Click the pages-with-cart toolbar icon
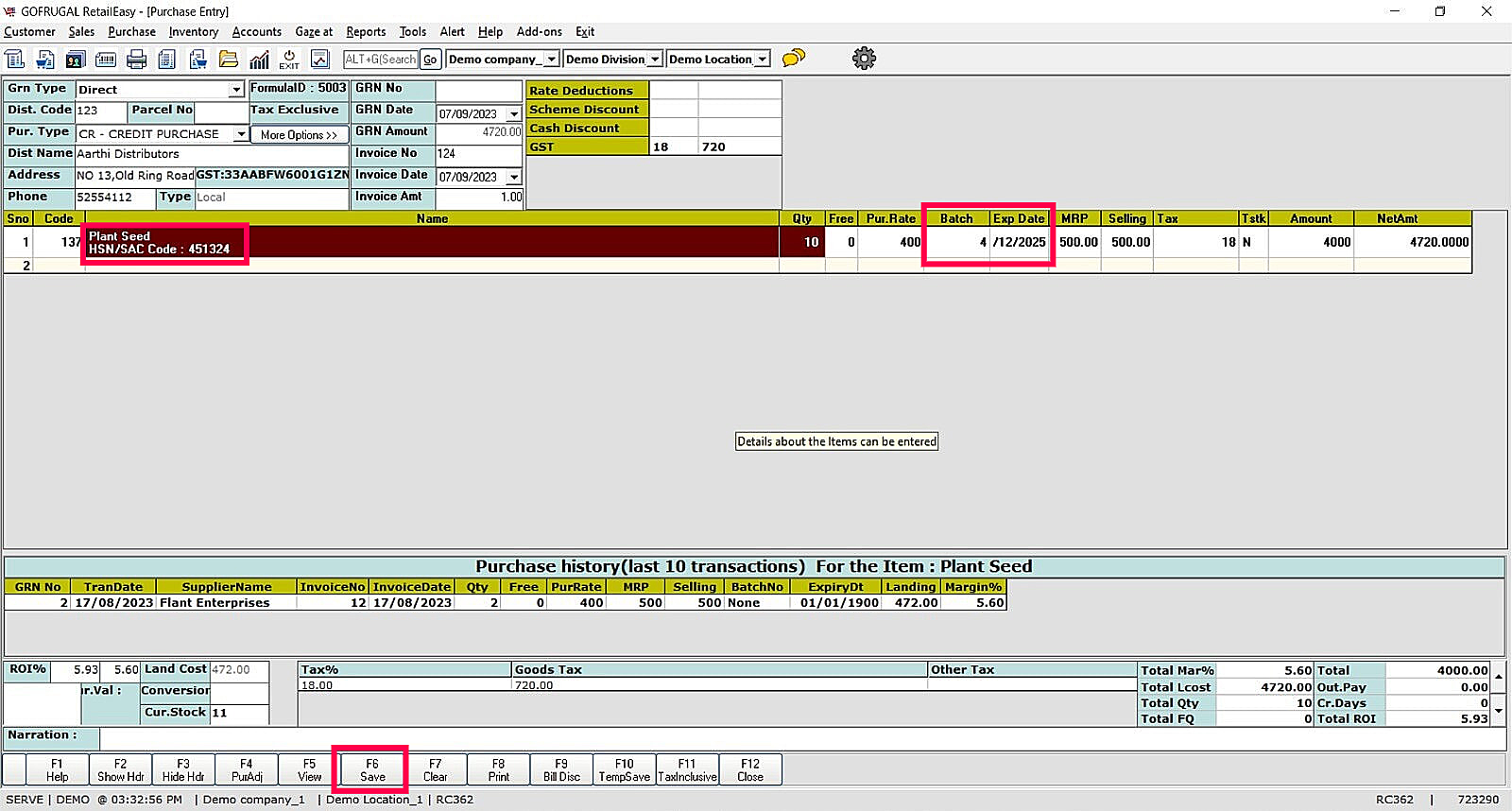This screenshot has height=811, width=1512. [x=198, y=60]
